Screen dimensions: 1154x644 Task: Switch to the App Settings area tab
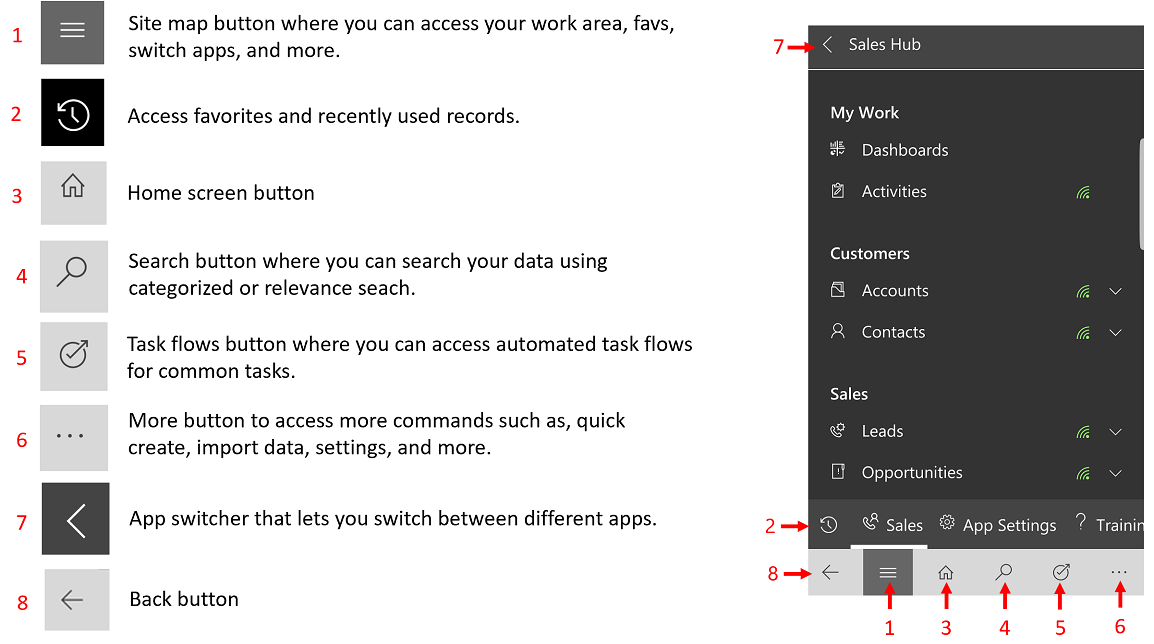997,525
